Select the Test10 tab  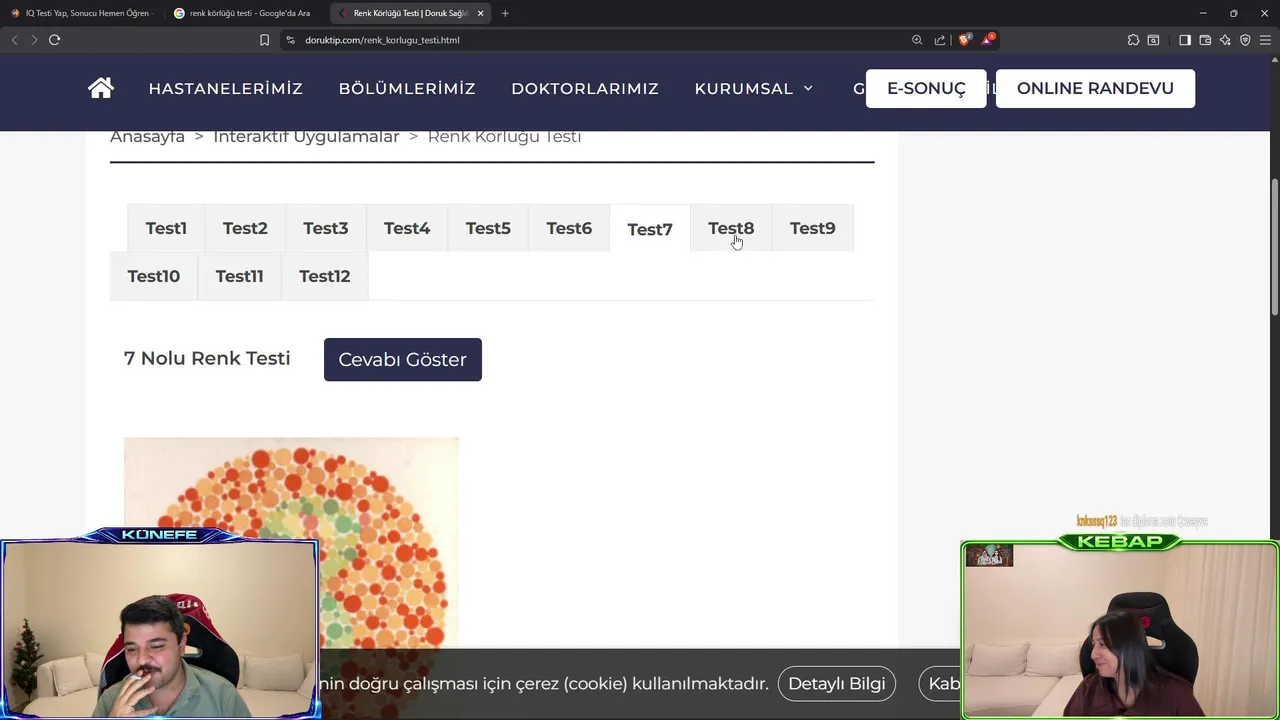pos(154,276)
